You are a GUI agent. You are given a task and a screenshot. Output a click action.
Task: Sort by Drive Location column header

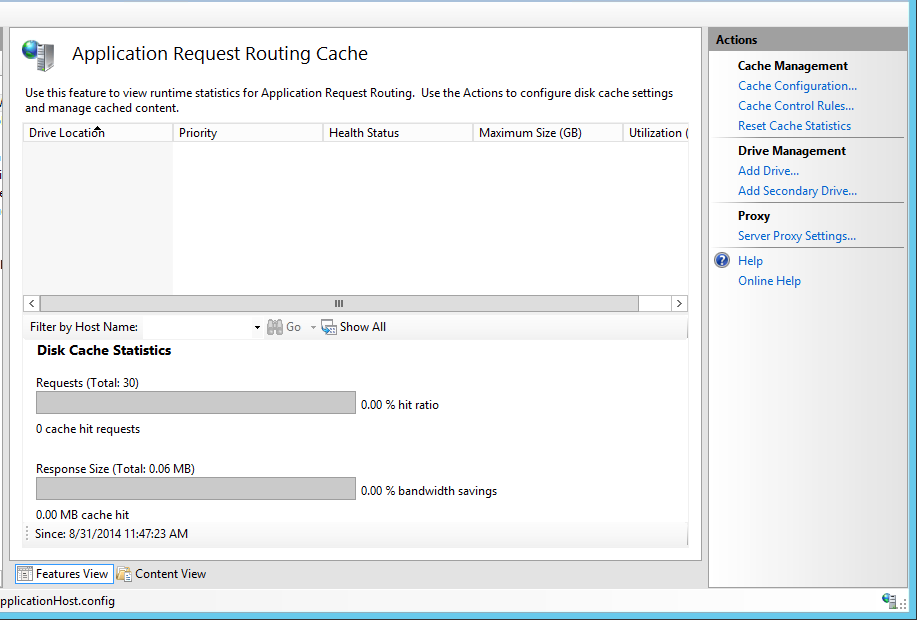pos(98,133)
